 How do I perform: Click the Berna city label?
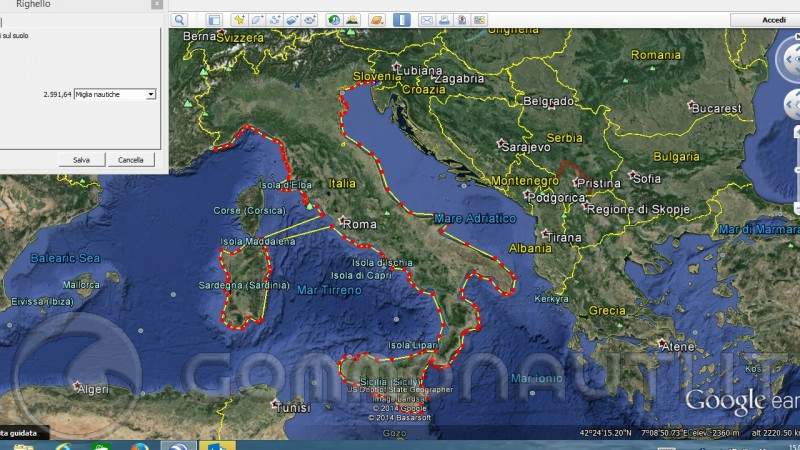pos(199,36)
